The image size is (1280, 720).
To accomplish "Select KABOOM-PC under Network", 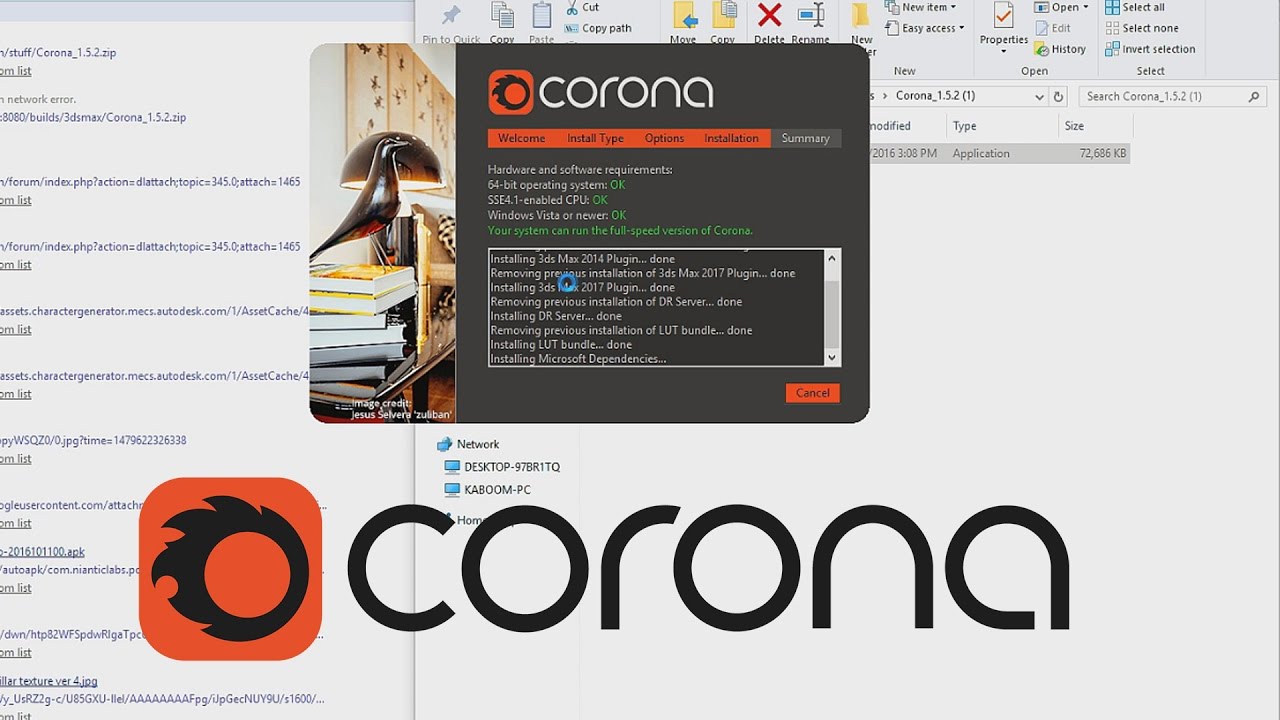I will pyautogui.click(x=497, y=490).
